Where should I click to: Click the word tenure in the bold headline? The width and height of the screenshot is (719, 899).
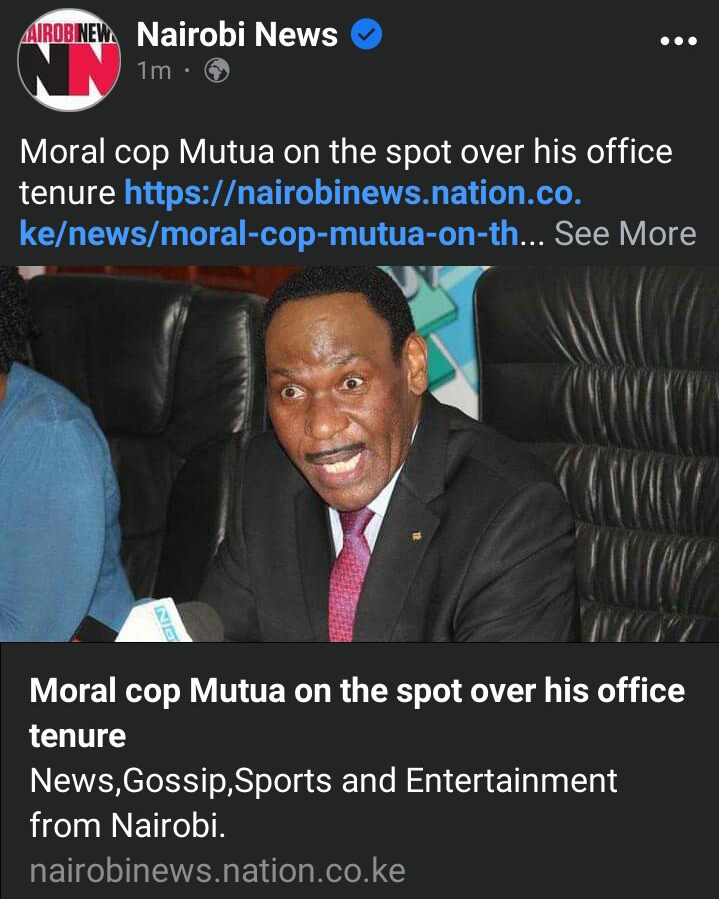tap(77, 736)
